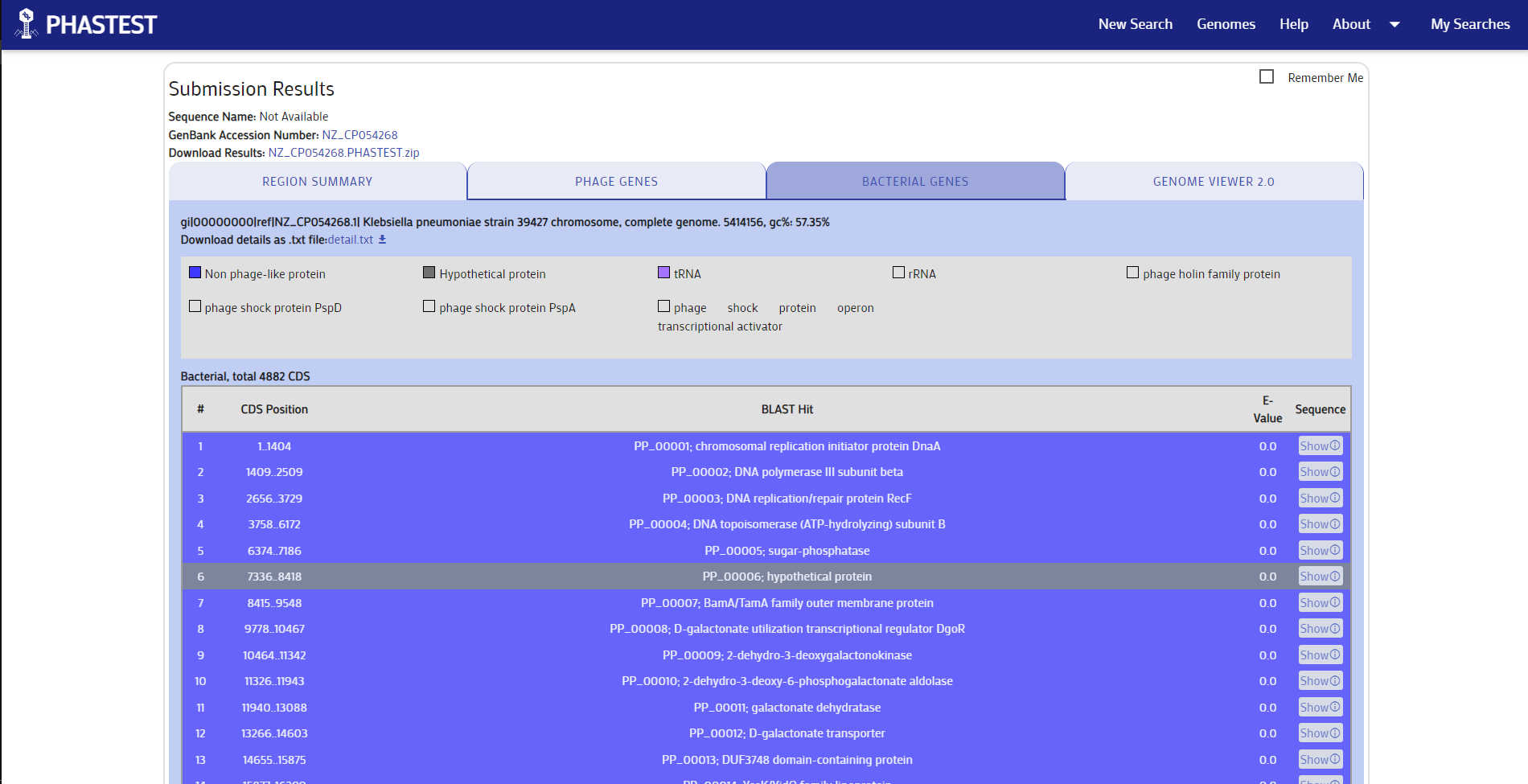Check the phage holin family protein box
The width and height of the screenshot is (1528, 784).
tap(1132, 273)
